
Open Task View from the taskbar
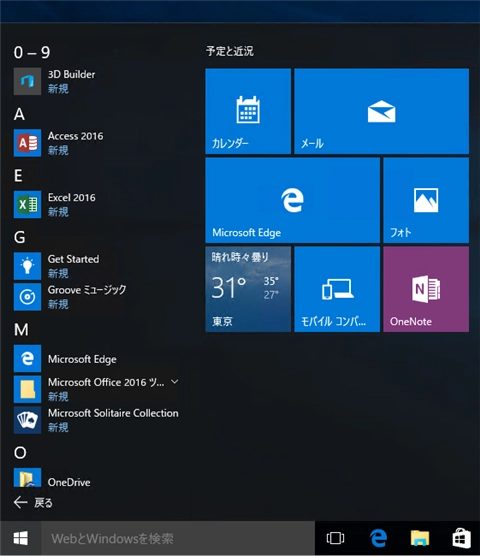[335, 538]
